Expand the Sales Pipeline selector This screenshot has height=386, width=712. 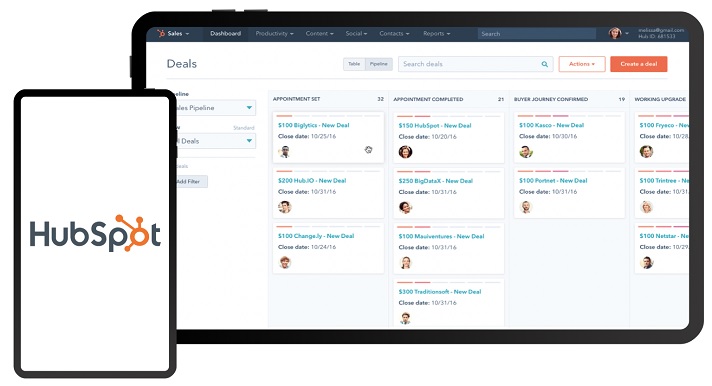click(x=215, y=108)
